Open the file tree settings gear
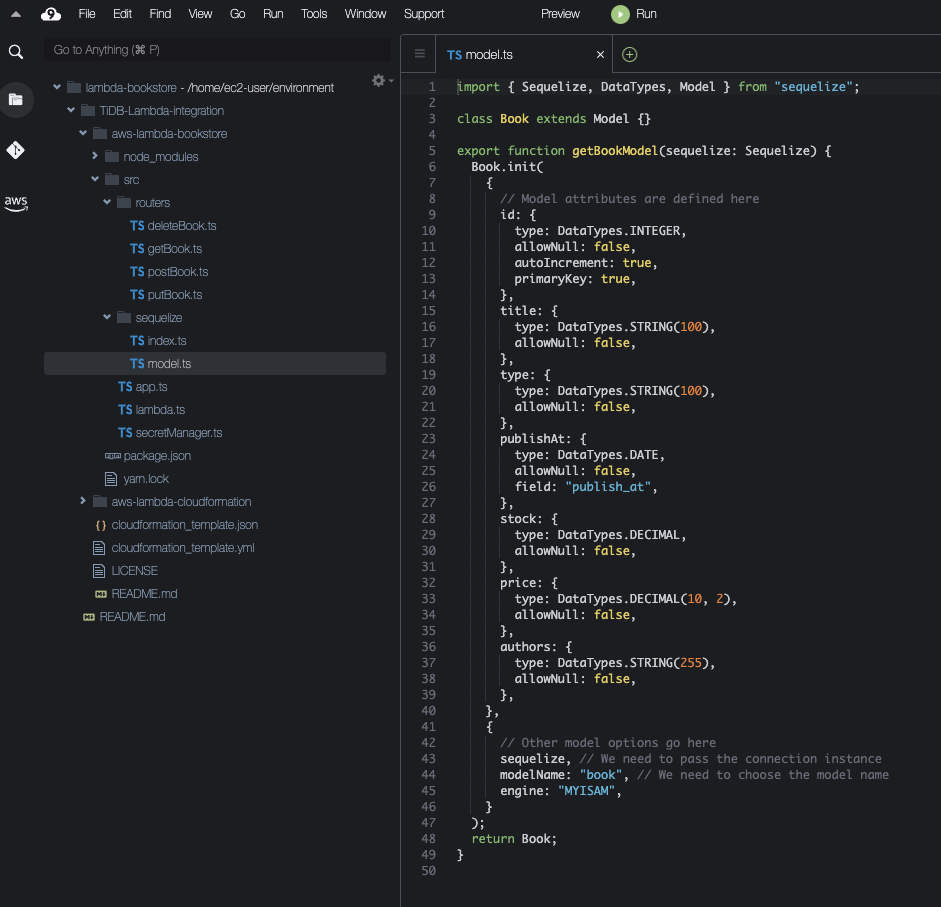The width and height of the screenshot is (941, 907). tap(379, 80)
